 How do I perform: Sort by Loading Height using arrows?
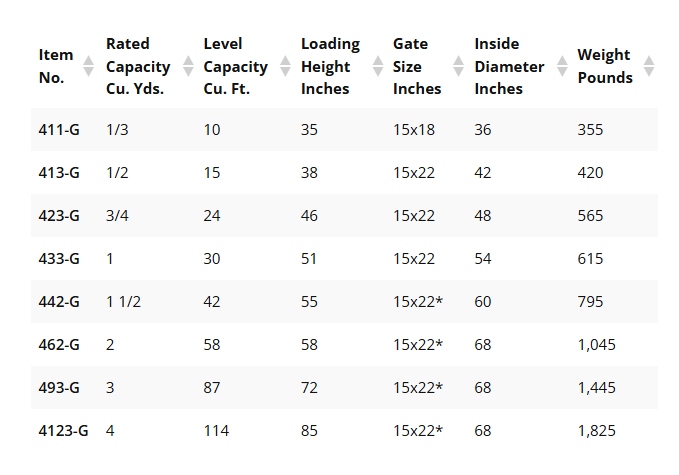click(x=378, y=66)
